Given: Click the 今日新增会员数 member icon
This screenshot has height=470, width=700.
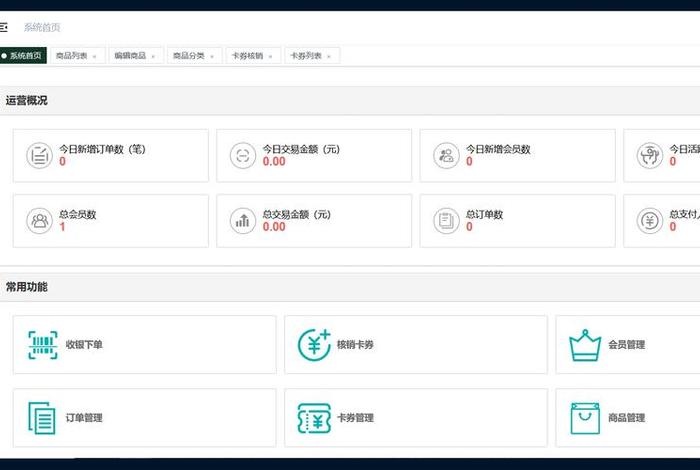Looking at the screenshot, I should pyautogui.click(x=446, y=155).
